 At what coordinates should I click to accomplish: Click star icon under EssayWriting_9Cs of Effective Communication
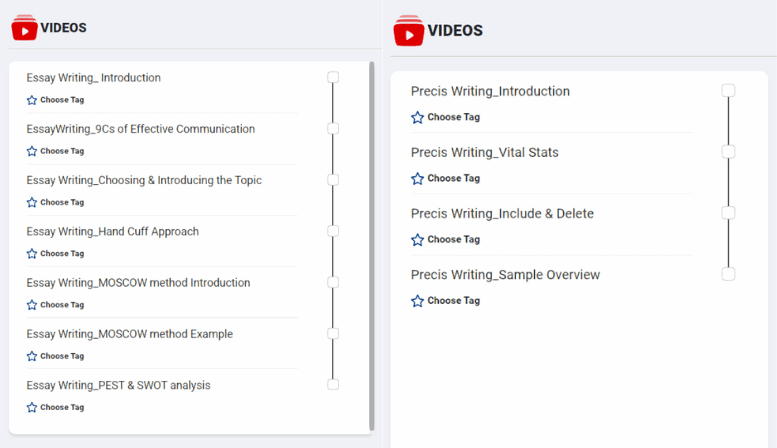click(x=32, y=151)
